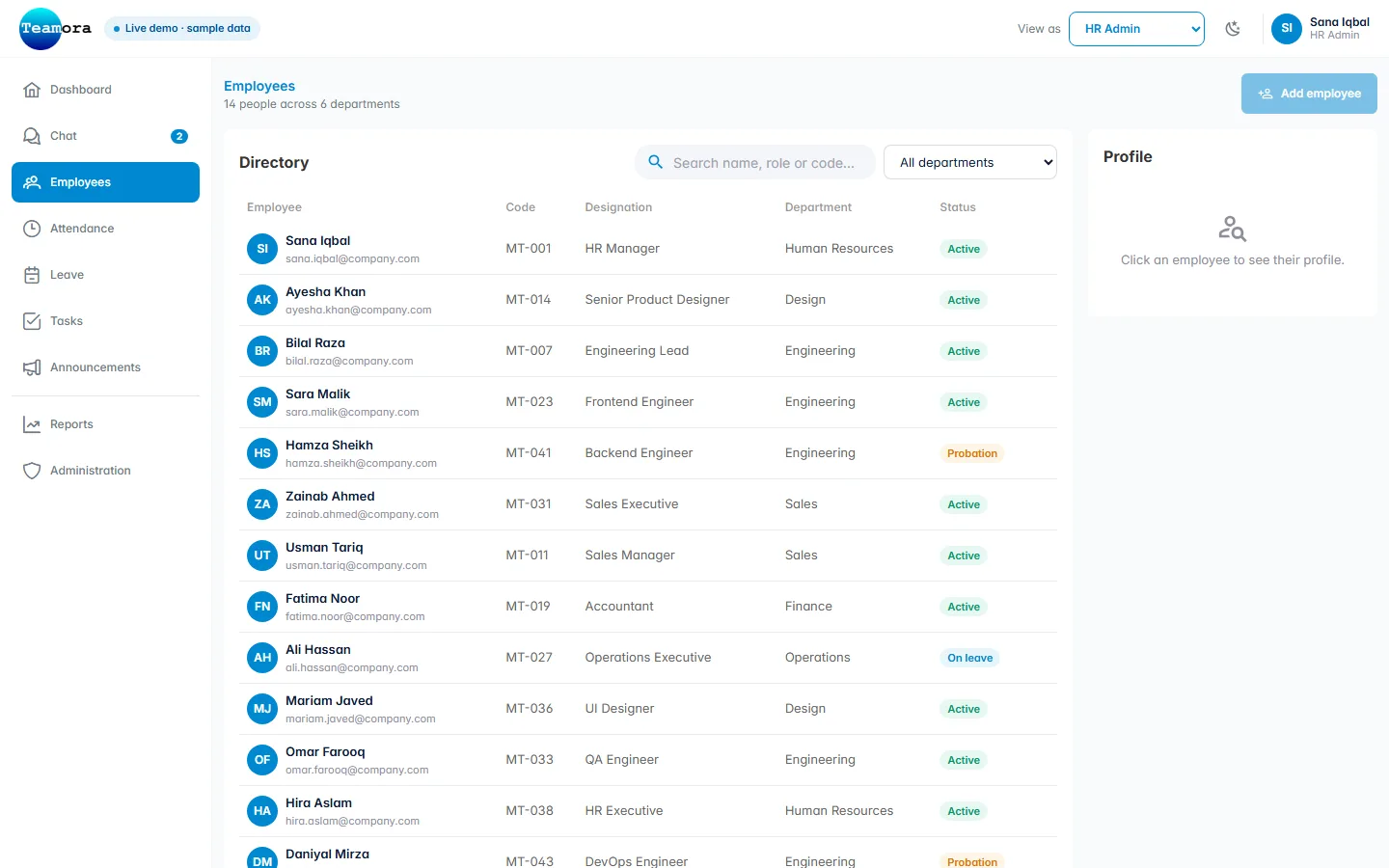Image resolution: width=1389 pixels, height=868 pixels.
Task: Click QA Engineer designation
Action: pos(621,760)
